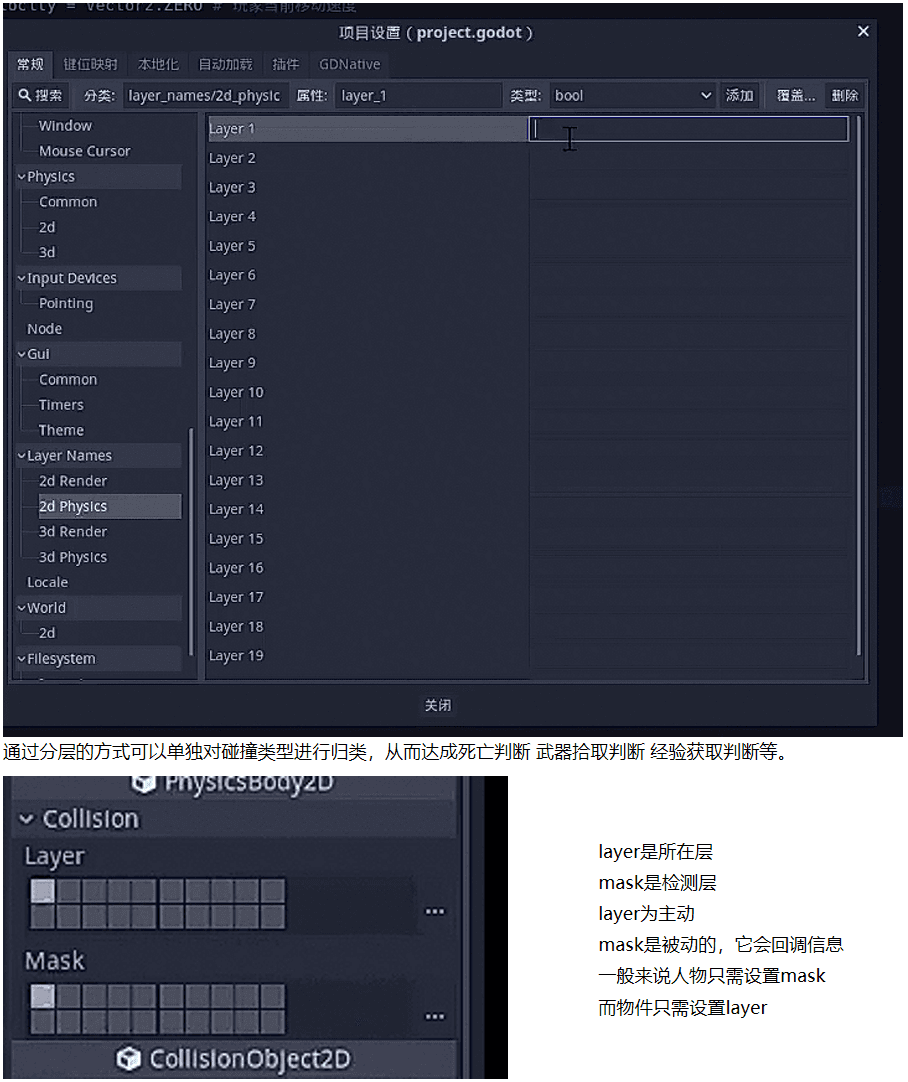
Task: Click the 删除 delete button
Action: click(845, 95)
